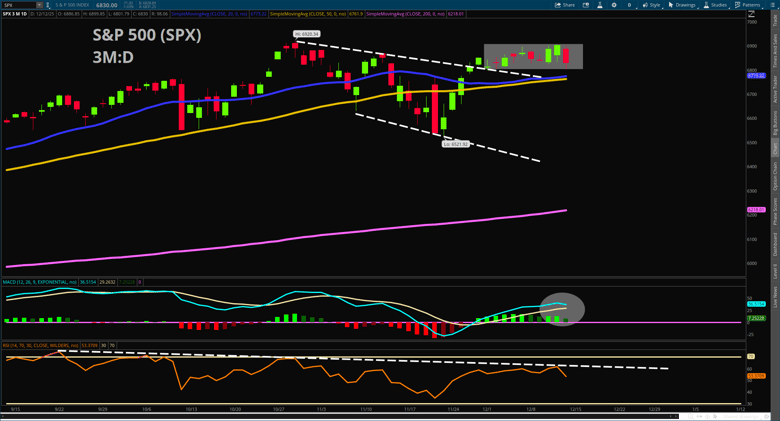
Task: Click the 6761.9 SMA value box
Action: pos(356,14)
